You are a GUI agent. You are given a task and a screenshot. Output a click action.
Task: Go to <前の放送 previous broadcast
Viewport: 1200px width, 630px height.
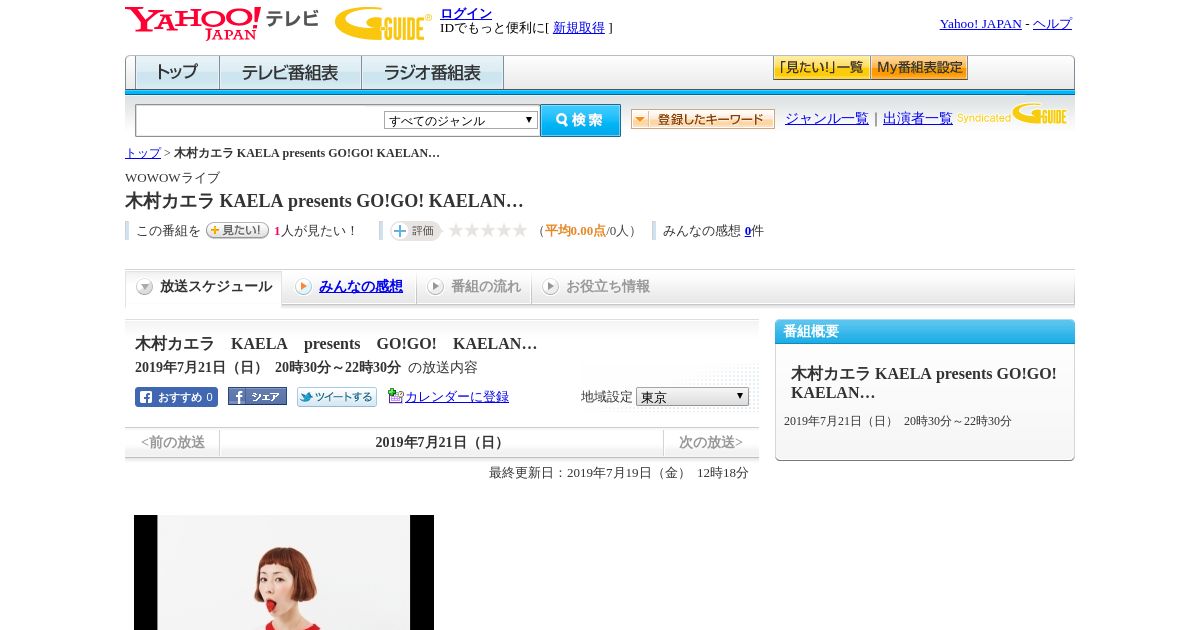173,442
